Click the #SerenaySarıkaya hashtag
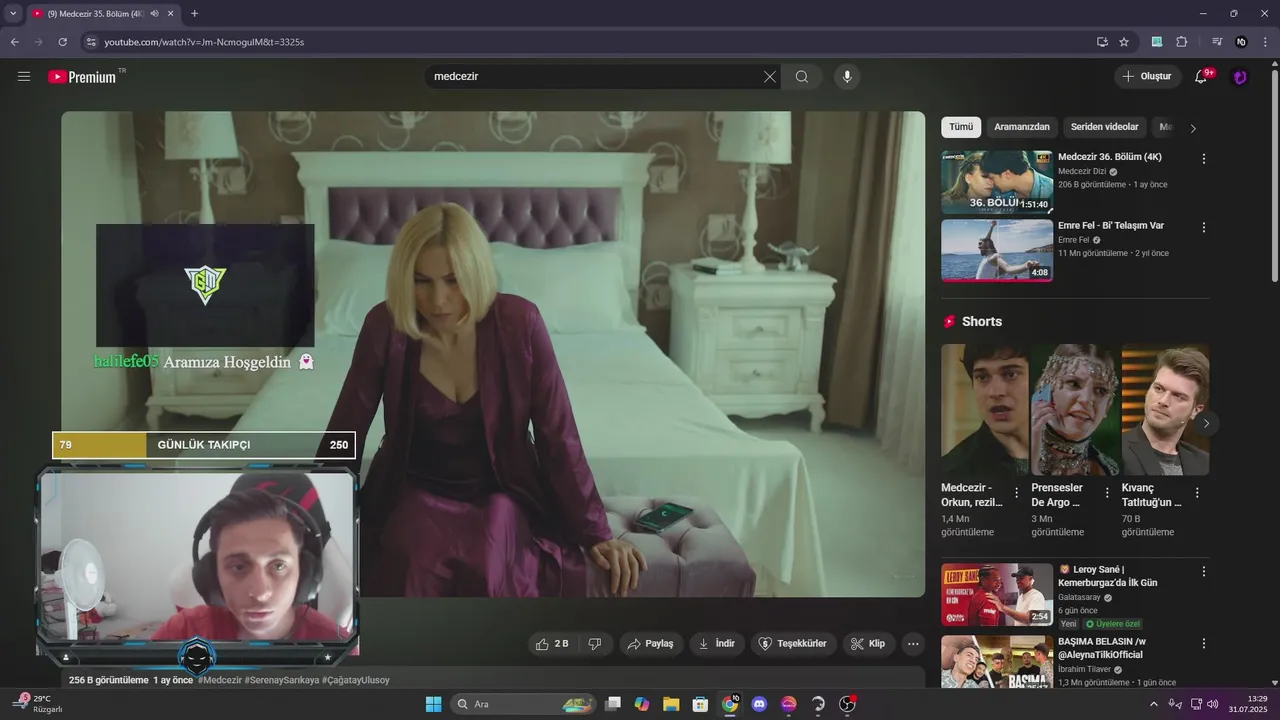 pos(282,680)
